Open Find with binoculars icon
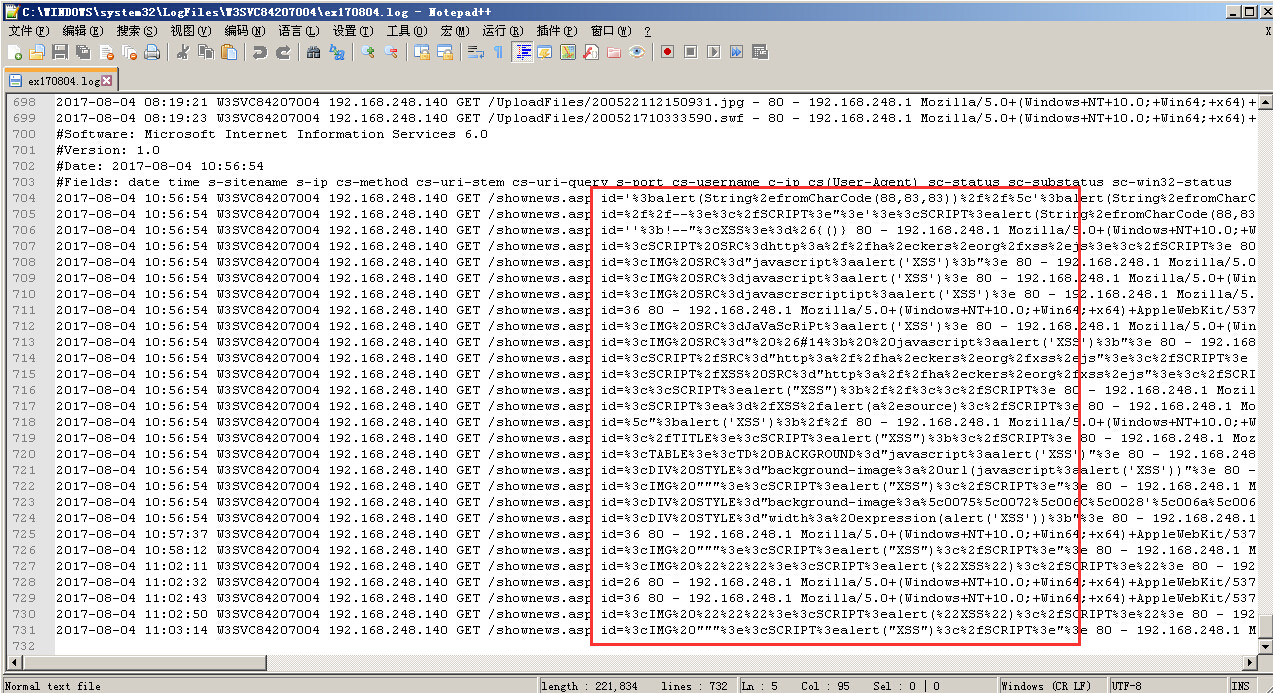Image resolution: width=1273 pixels, height=693 pixels. pos(314,52)
